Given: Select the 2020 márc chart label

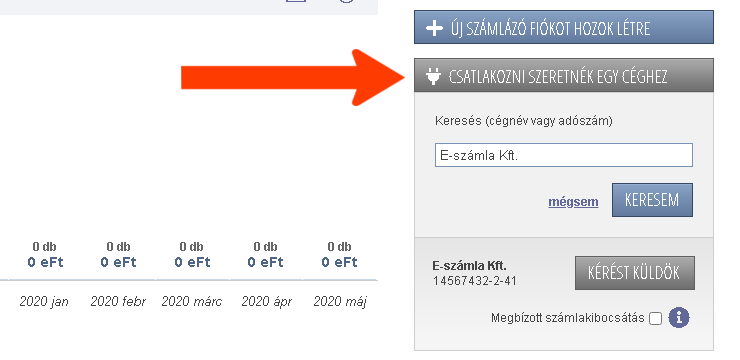Looking at the screenshot, I should click(191, 301).
